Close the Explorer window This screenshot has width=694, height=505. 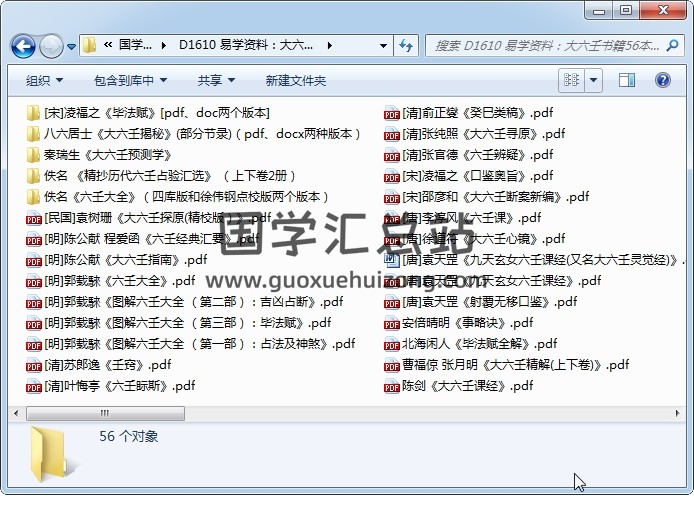(663, 10)
